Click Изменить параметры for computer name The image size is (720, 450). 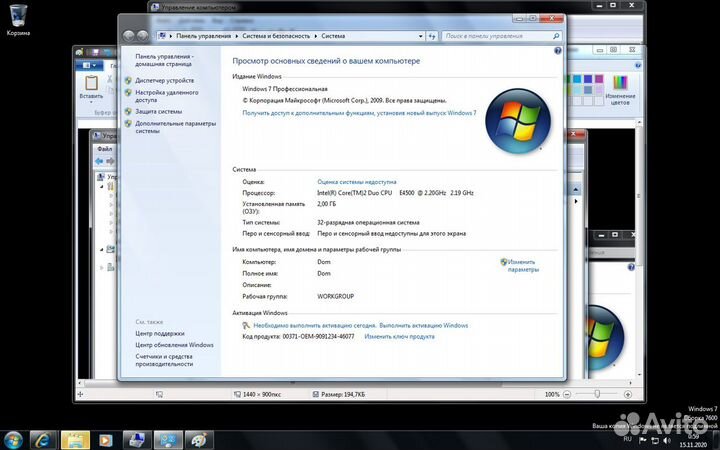pos(522,265)
